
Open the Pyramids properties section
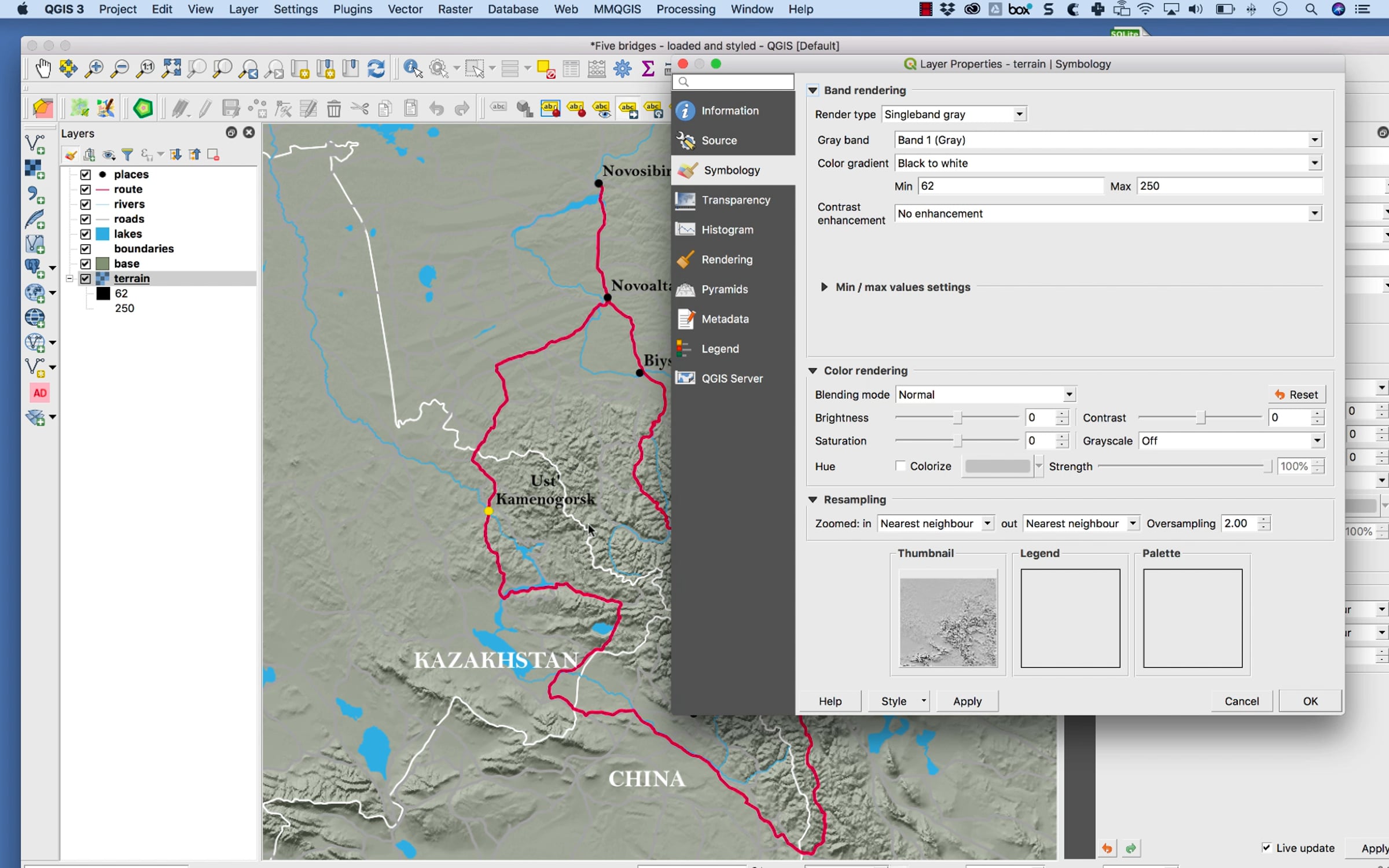tap(724, 289)
